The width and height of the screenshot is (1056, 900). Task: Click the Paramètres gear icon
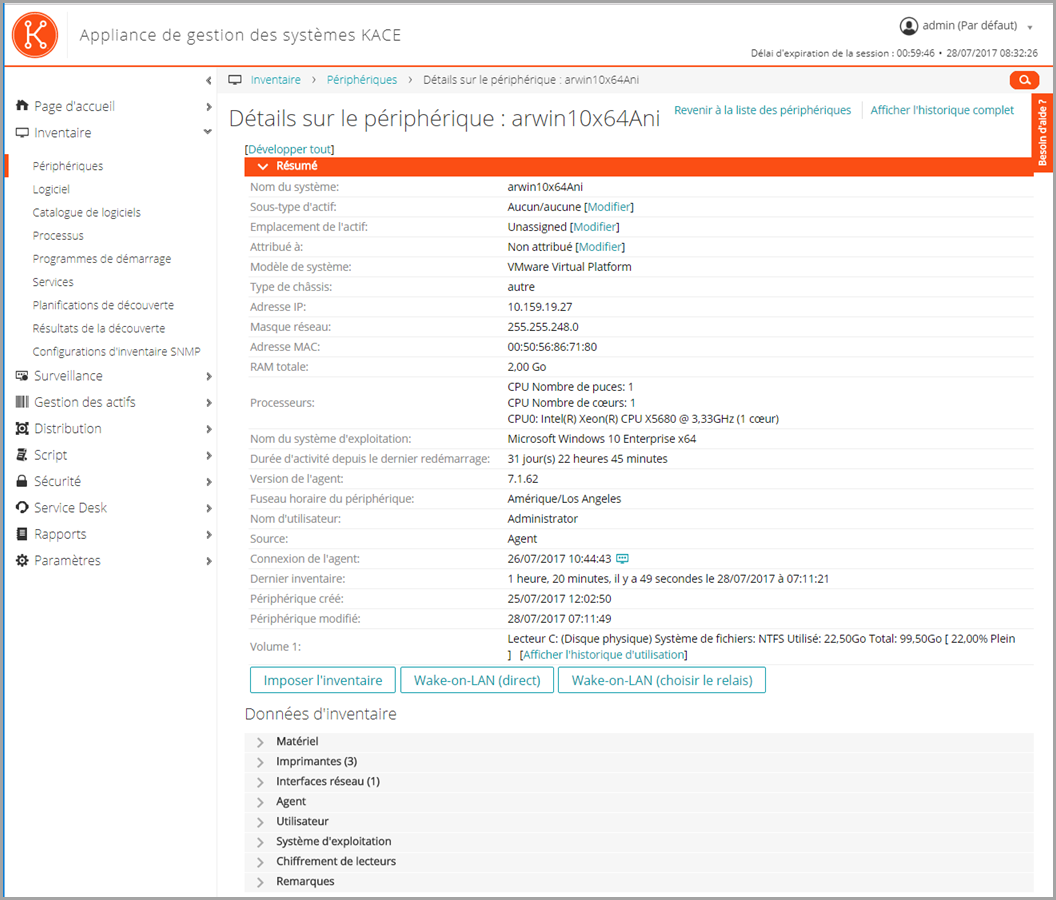pyautogui.click(x=22, y=560)
